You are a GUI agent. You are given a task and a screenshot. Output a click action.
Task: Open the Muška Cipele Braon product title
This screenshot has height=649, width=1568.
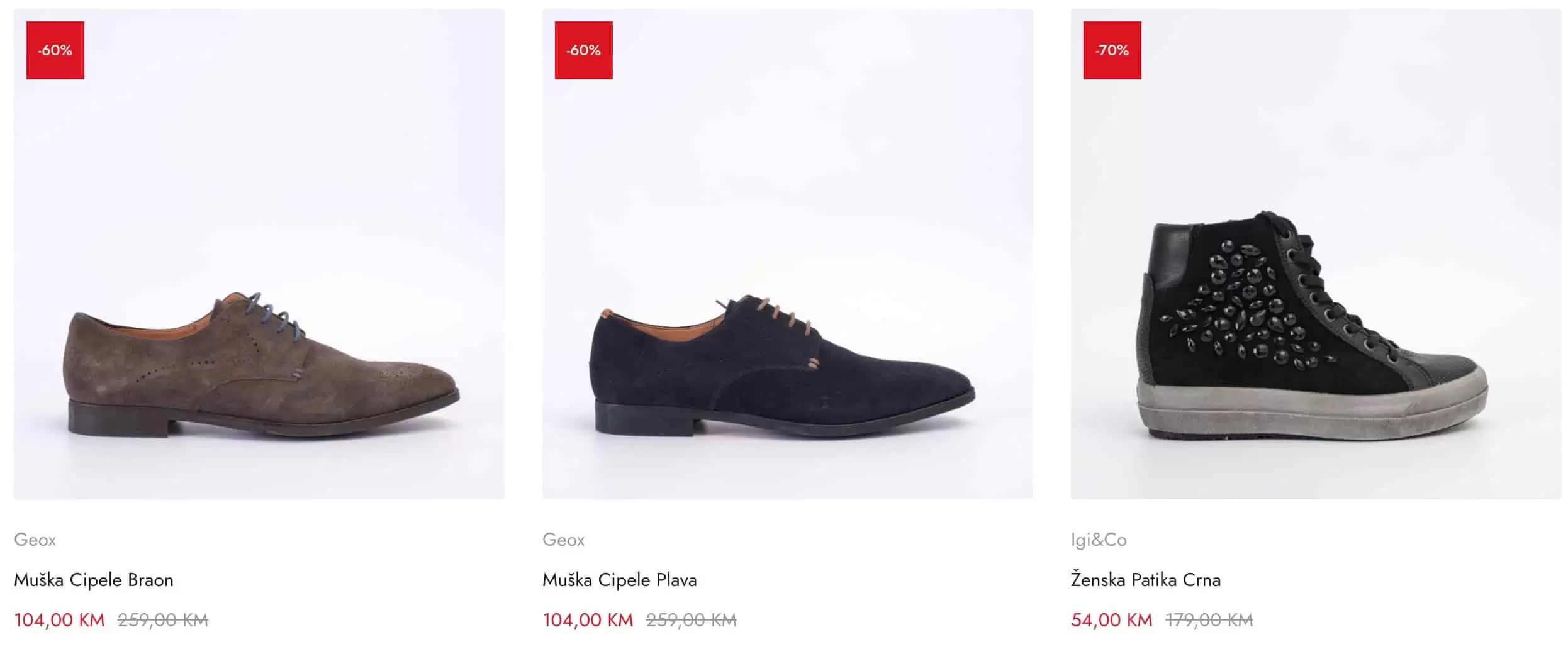pyautogui.click(x=94, y=580)
